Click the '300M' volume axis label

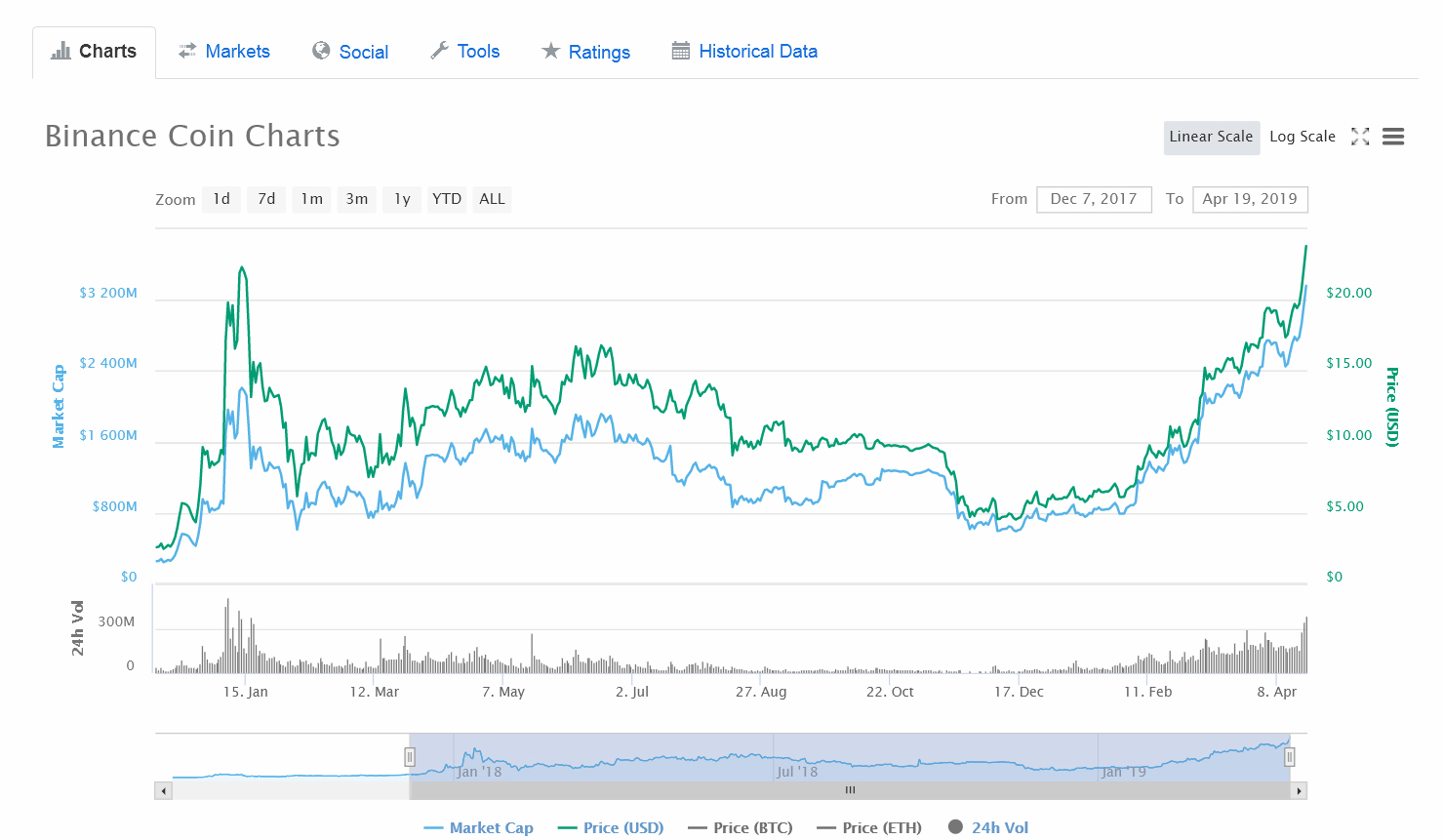point(116,622)
